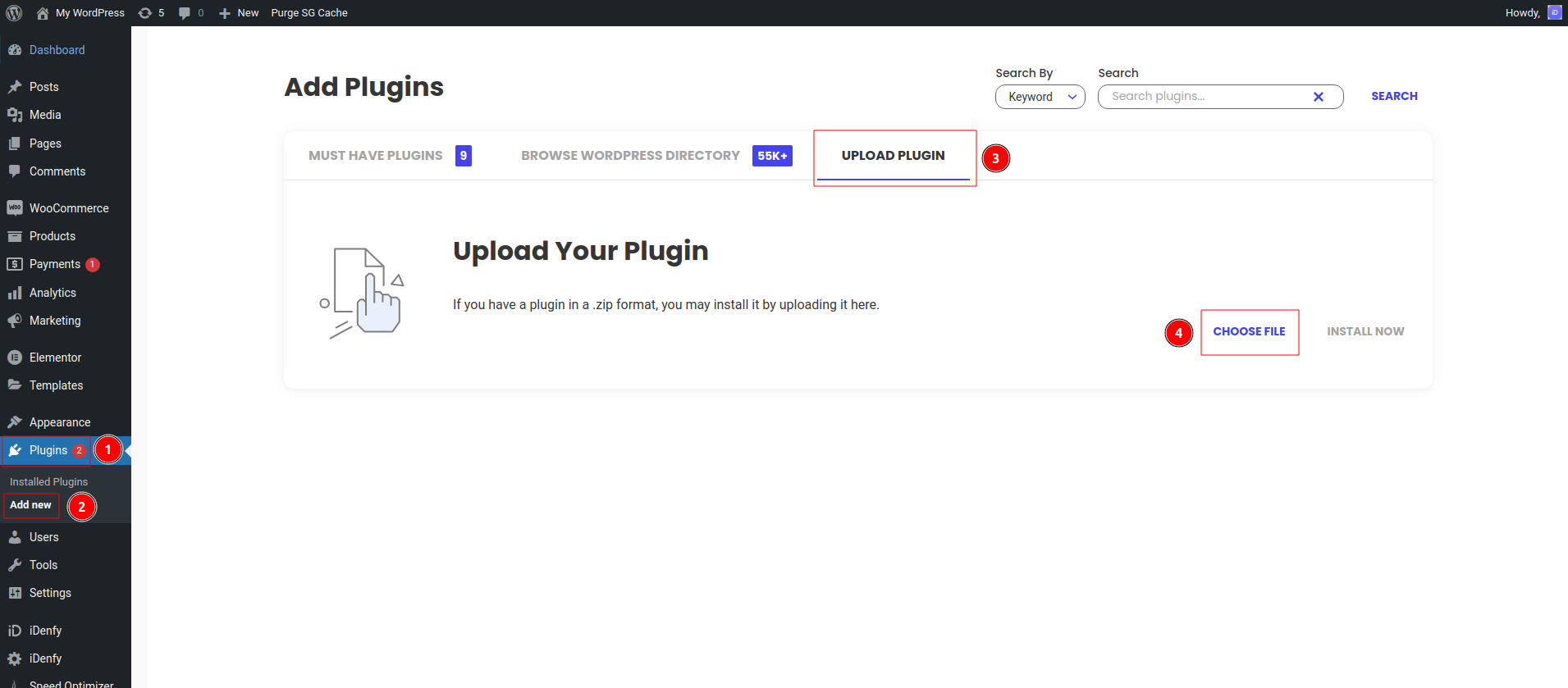The width and height of the screenshot is (1568, 688).
Task: Open the Keyword search-by dropdown
Action: pyautogui.click(x=1040, y=97)
